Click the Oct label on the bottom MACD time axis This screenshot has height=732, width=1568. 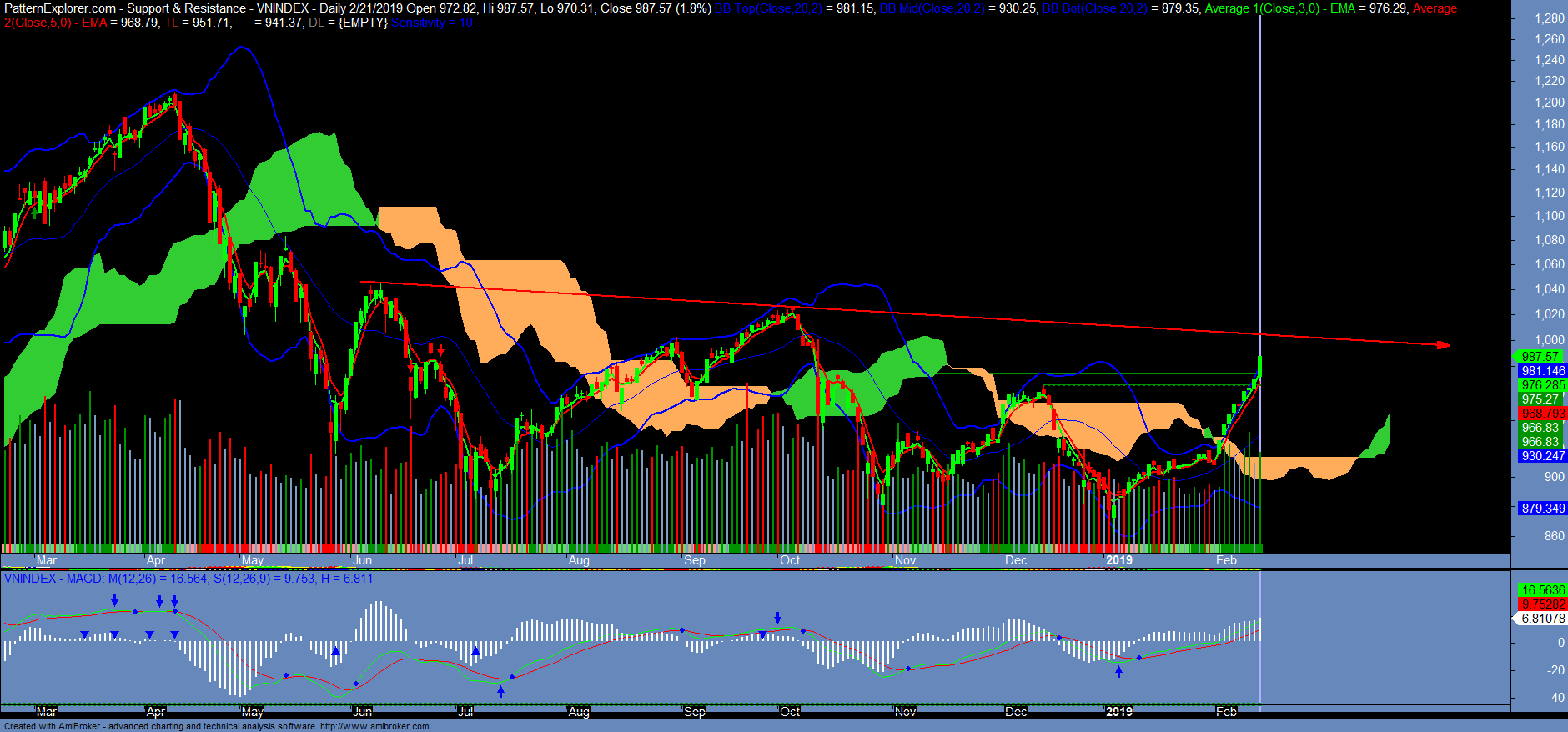[x=789, y=712]
